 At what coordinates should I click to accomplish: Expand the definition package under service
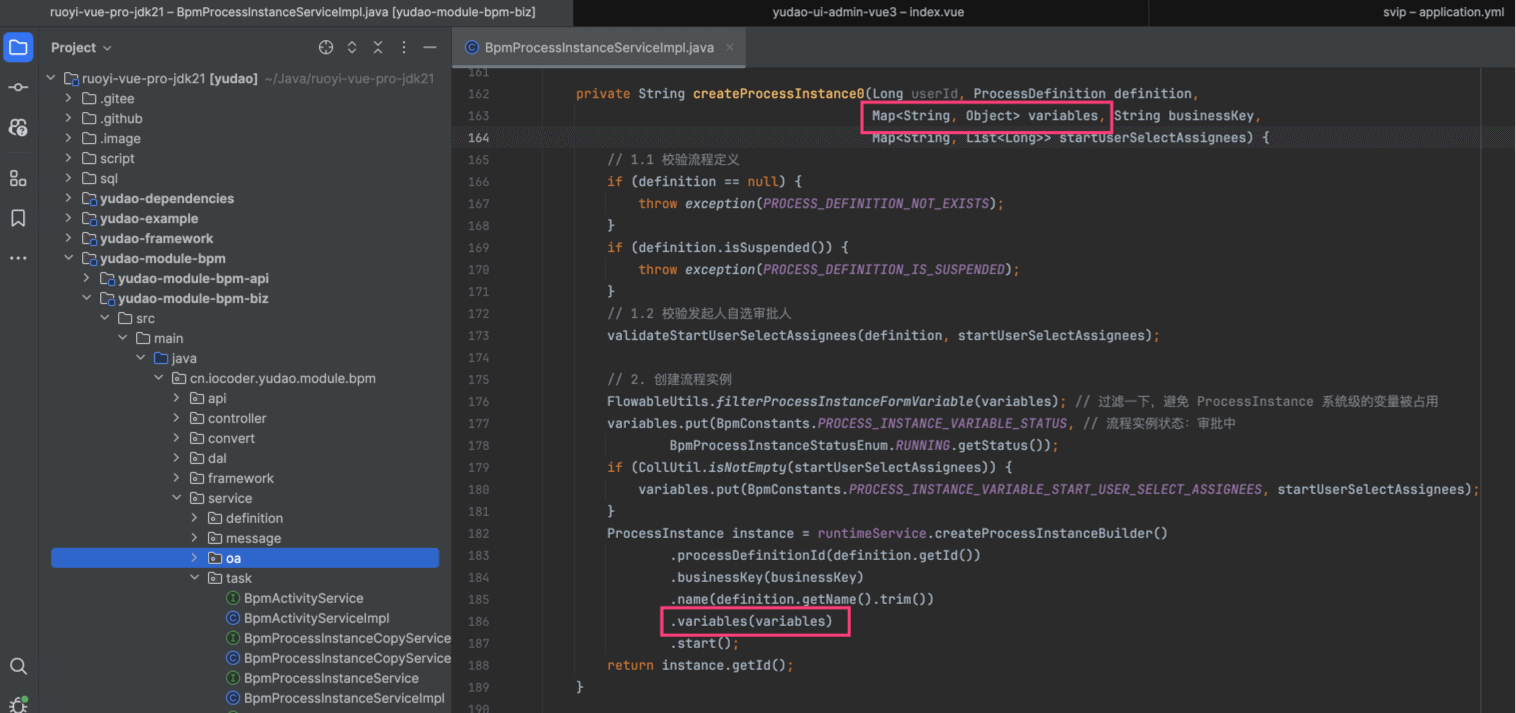tap(195, 518)
